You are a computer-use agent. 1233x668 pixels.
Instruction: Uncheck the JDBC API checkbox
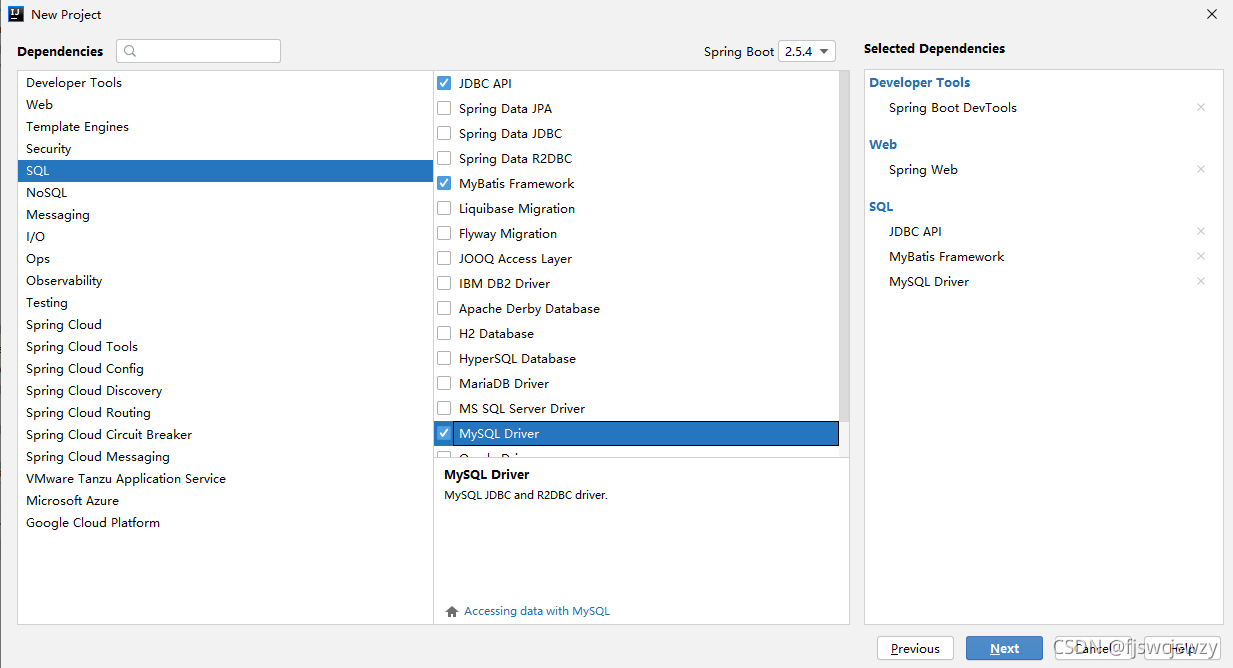[x=444, y=83]
